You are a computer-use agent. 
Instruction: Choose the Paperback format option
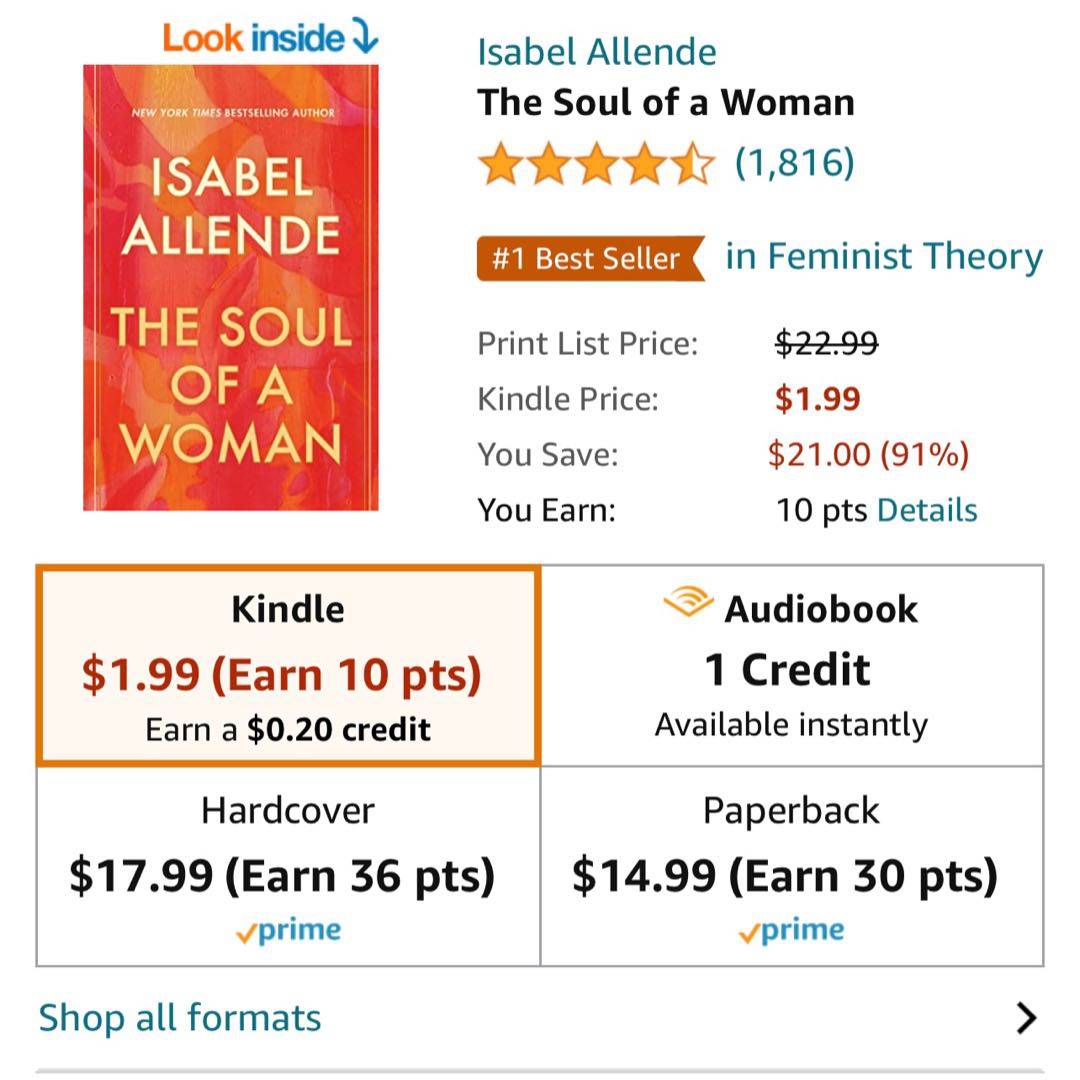click(x=792, y=866)
